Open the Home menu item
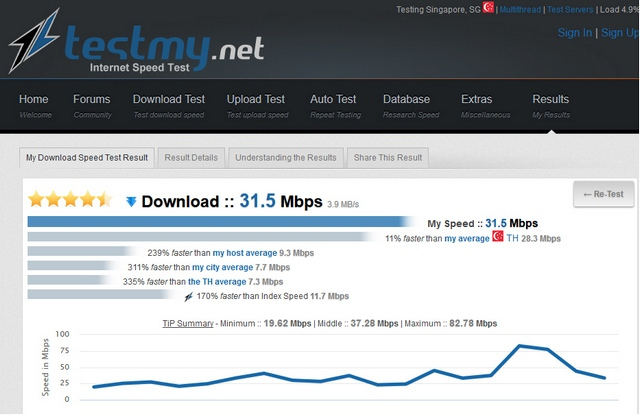The height and width of the screenshot is (415, 640). (33, 105)
